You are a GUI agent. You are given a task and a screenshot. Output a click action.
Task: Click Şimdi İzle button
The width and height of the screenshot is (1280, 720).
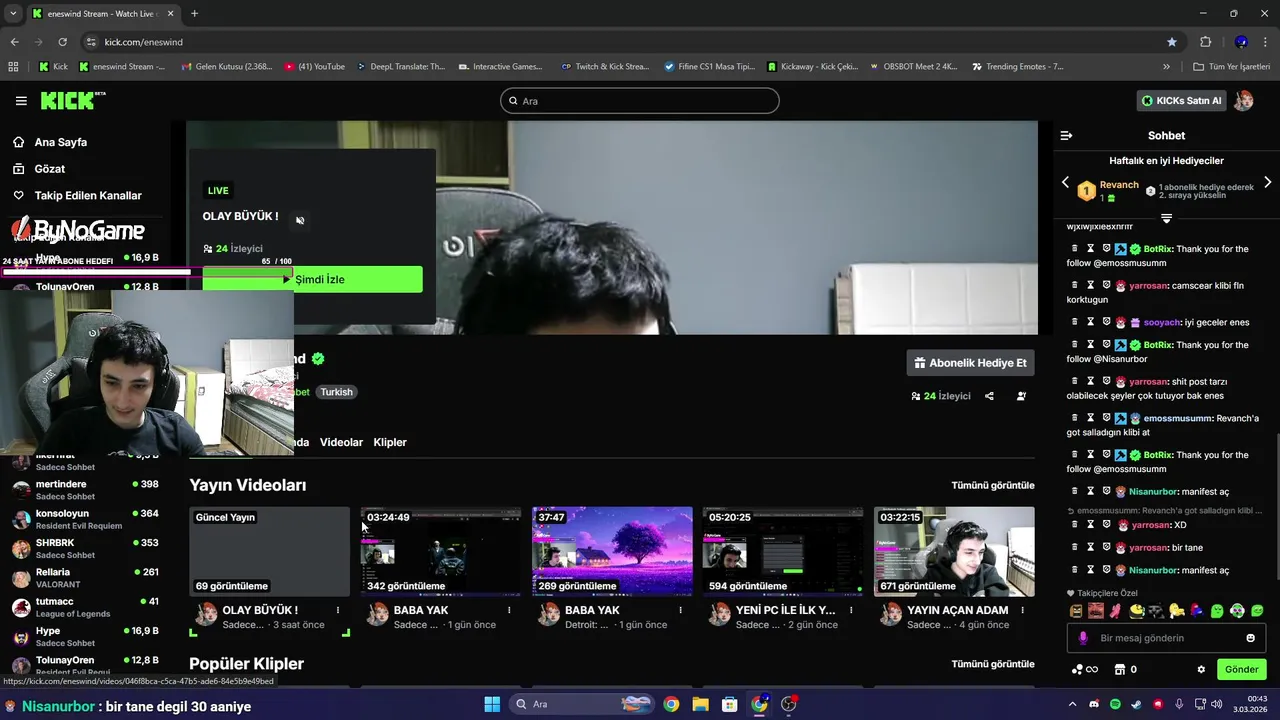312,279
